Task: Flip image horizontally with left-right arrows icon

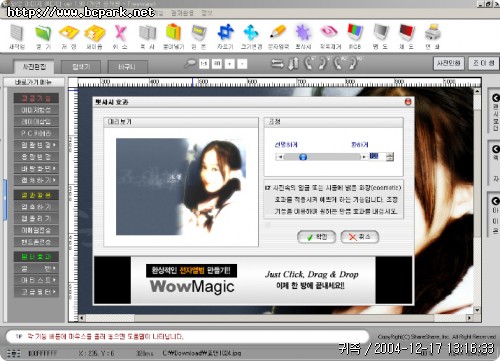Action: coord(277,63)
